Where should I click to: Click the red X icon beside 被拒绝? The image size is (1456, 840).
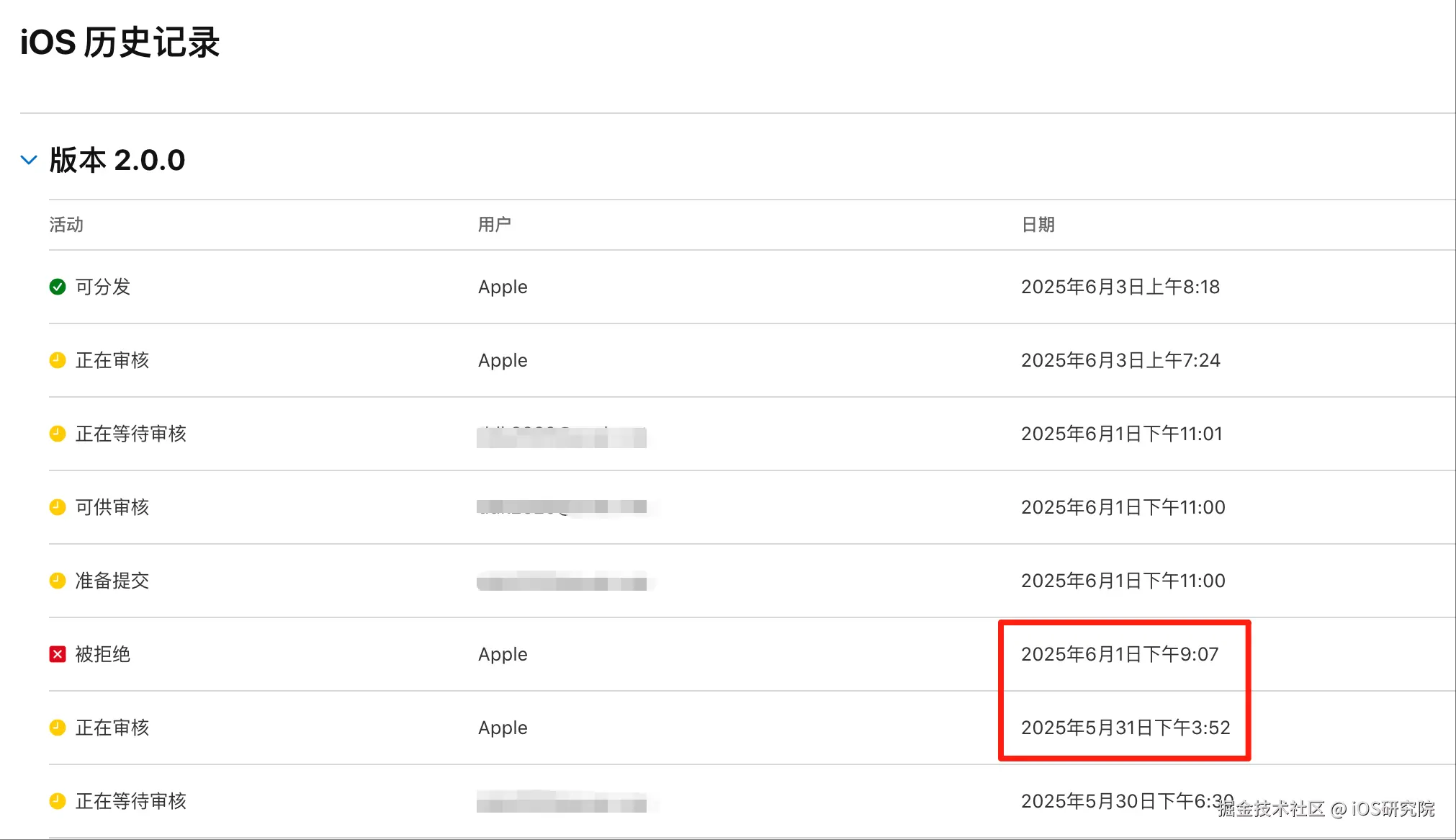(x=58, y=654)
